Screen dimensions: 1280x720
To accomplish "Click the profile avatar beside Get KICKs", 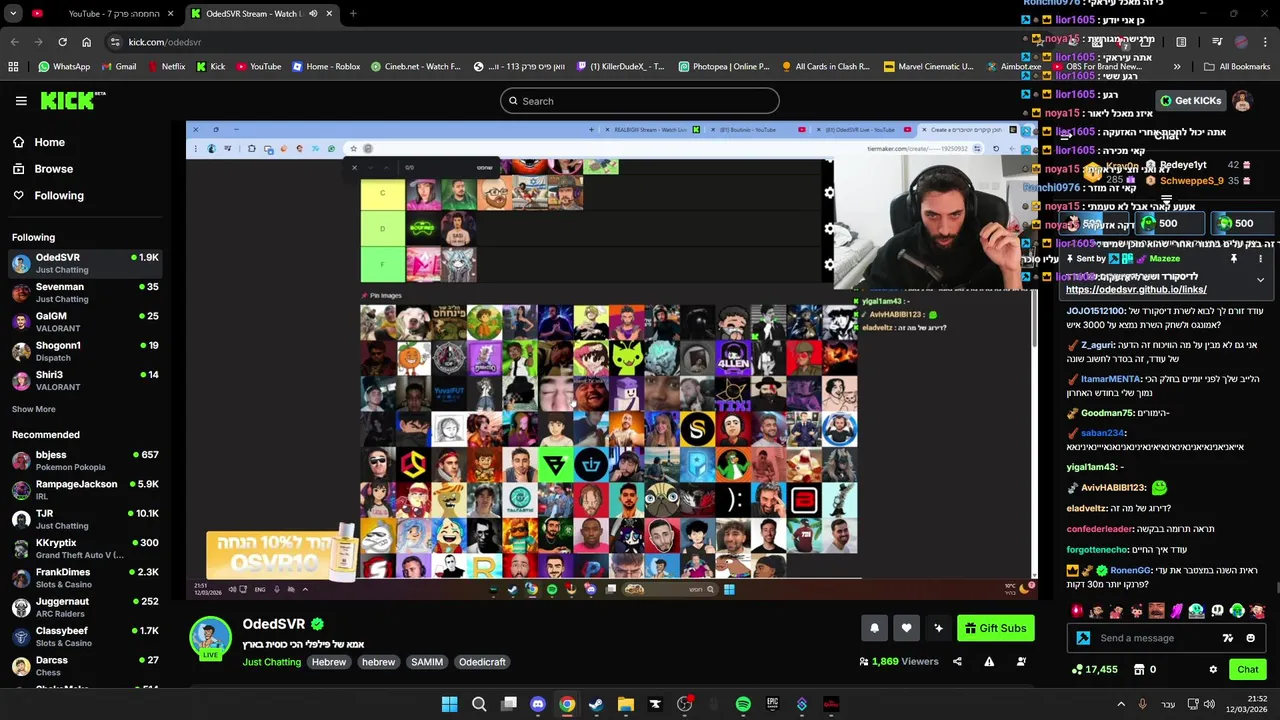I will (x=1242, y=101).
